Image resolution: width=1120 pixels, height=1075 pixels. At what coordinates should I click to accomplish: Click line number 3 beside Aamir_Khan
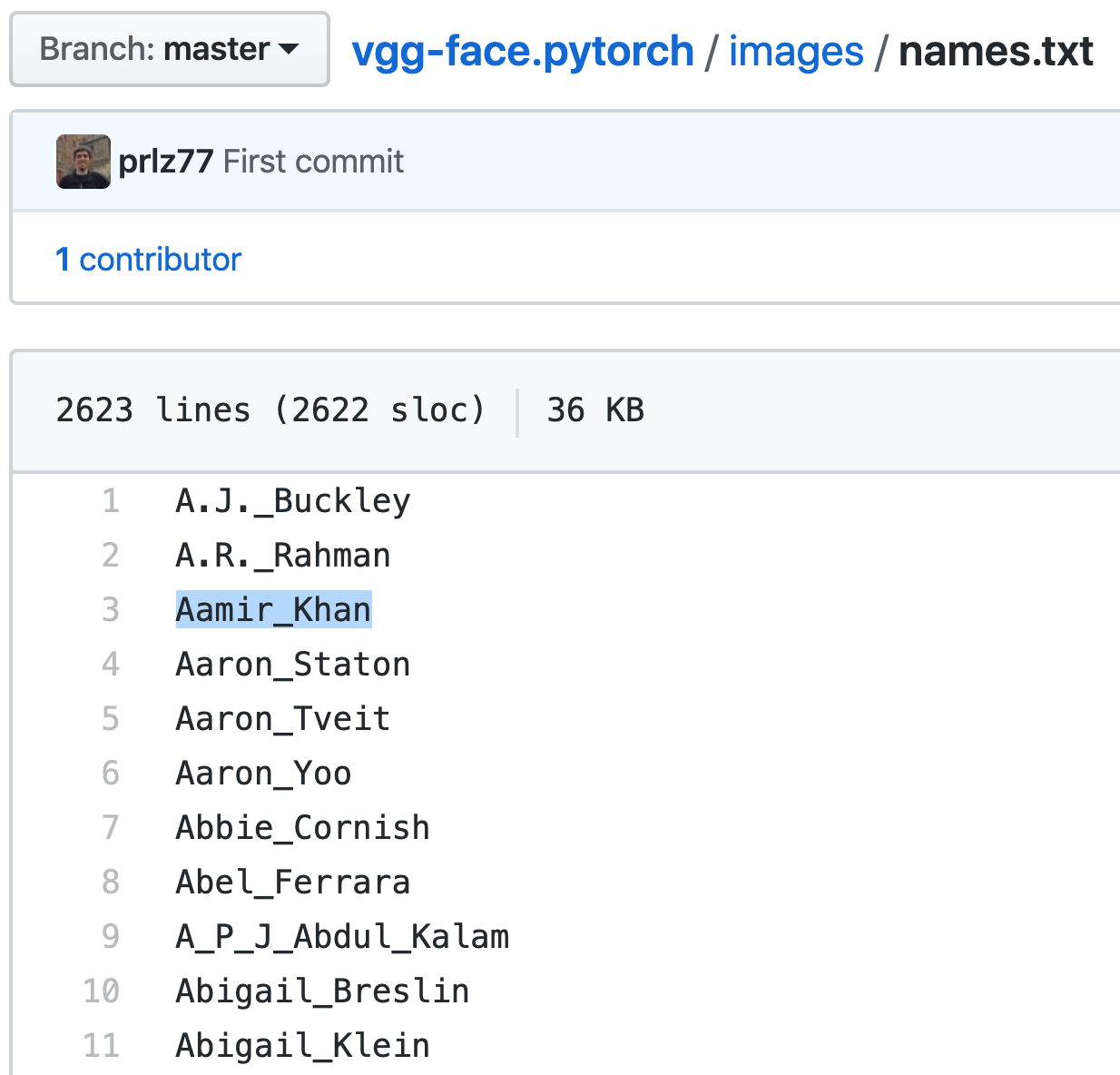110,609
